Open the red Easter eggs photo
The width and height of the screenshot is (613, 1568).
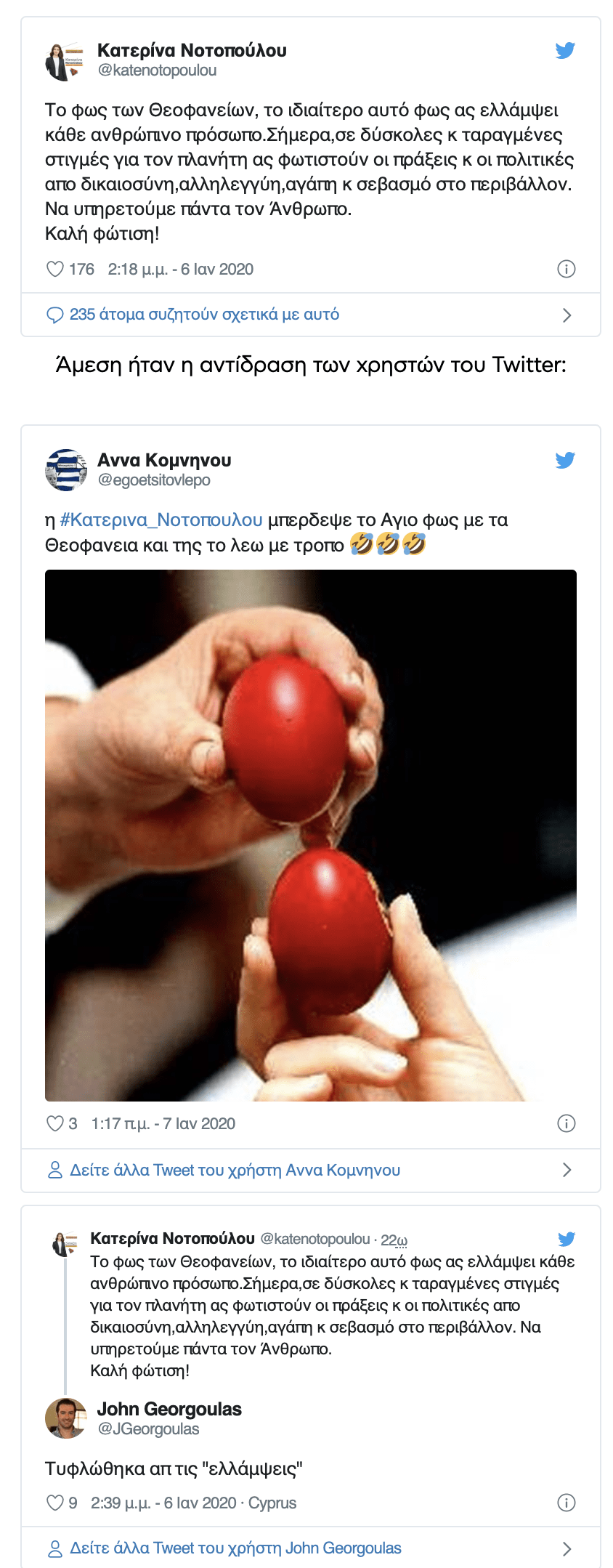click(311, 836)
